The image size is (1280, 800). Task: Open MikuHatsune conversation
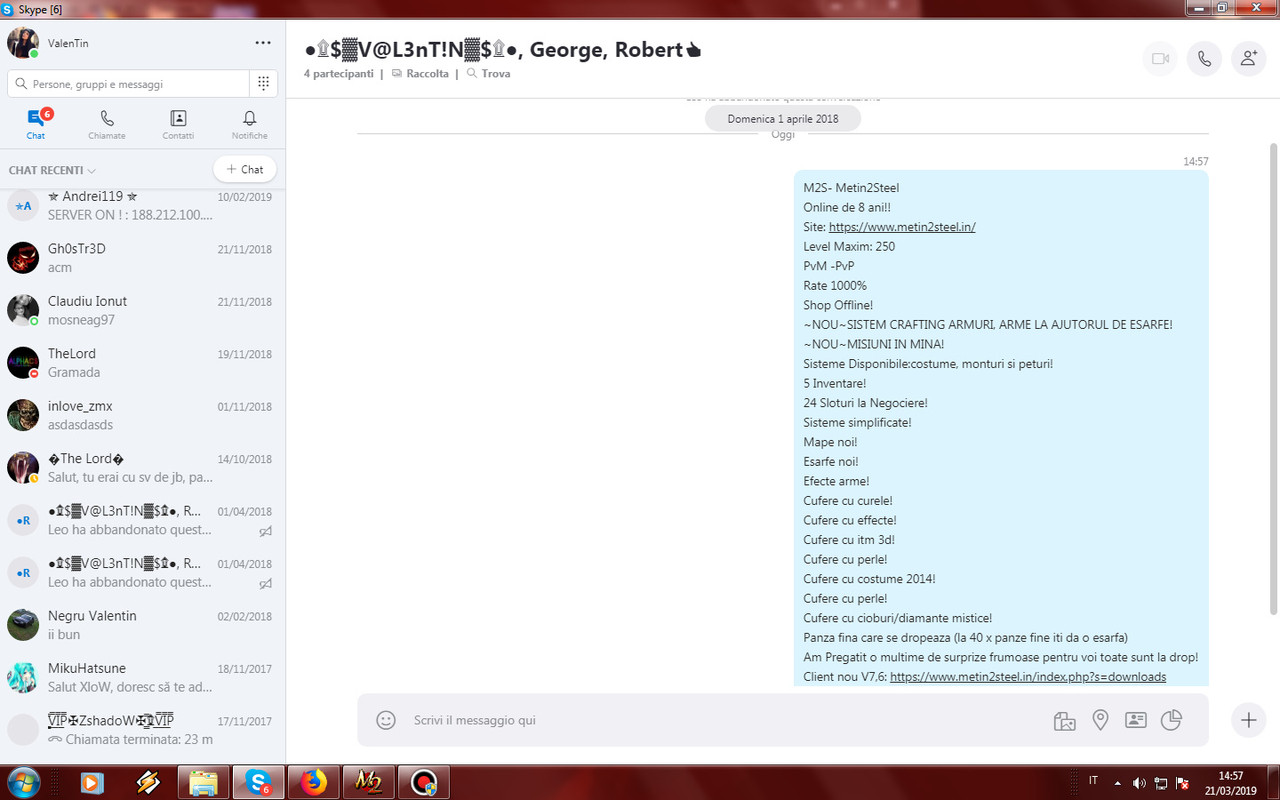tap(143, 677)
